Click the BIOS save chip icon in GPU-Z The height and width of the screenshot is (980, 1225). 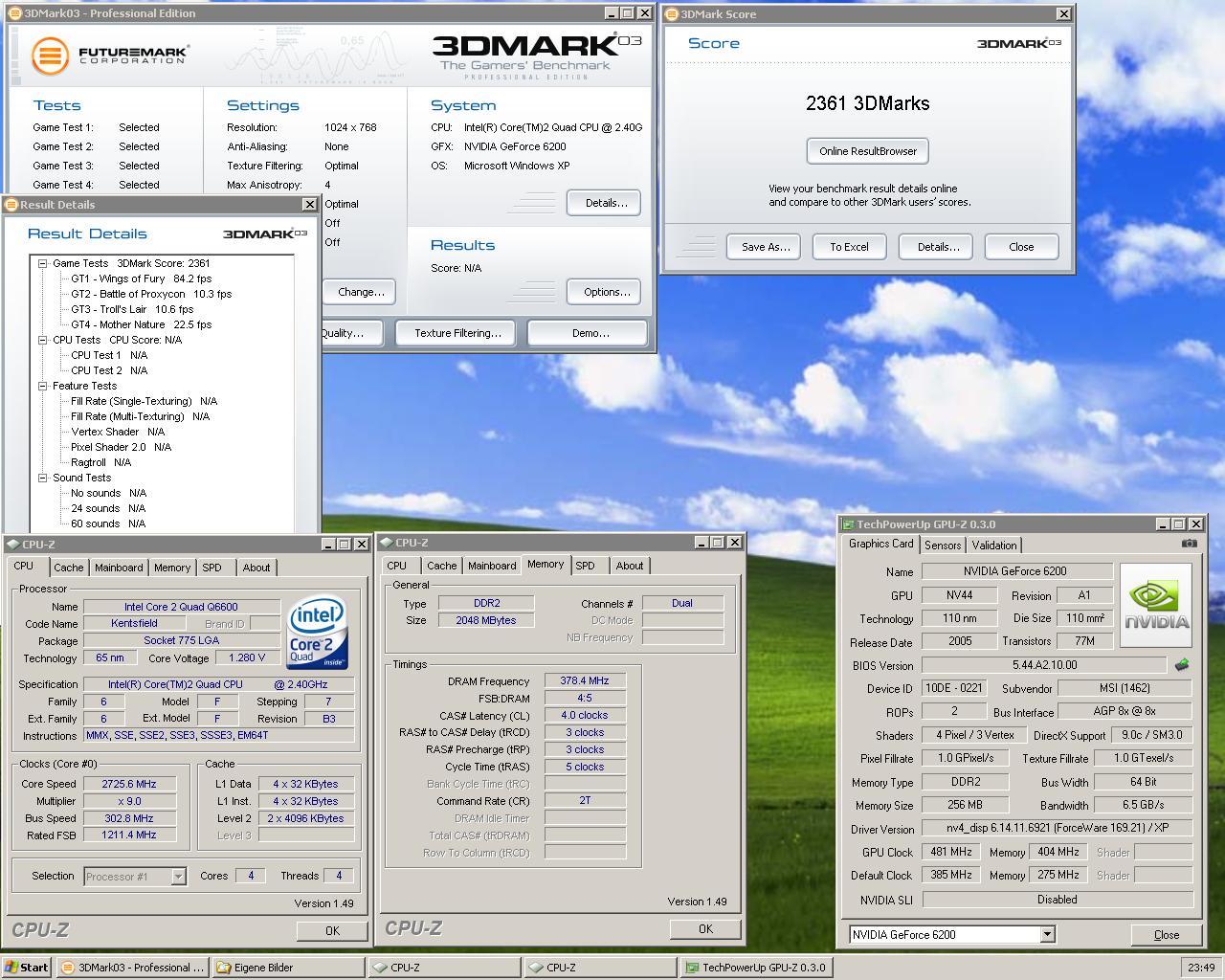pos(1182,664)
